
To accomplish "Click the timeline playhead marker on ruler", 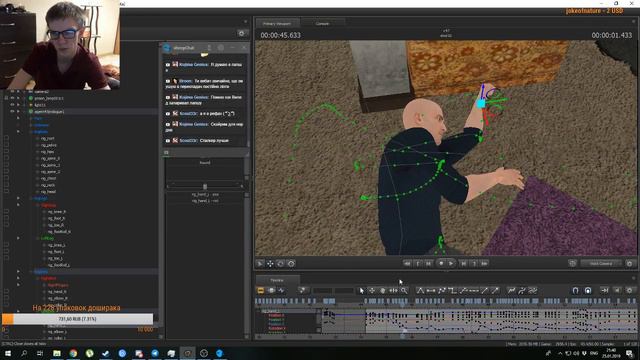I will [x=402, y=304].
